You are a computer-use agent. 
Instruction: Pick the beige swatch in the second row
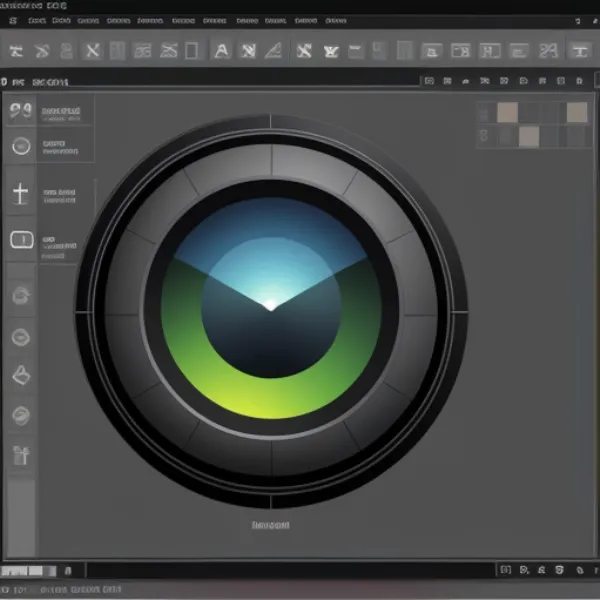529,137
